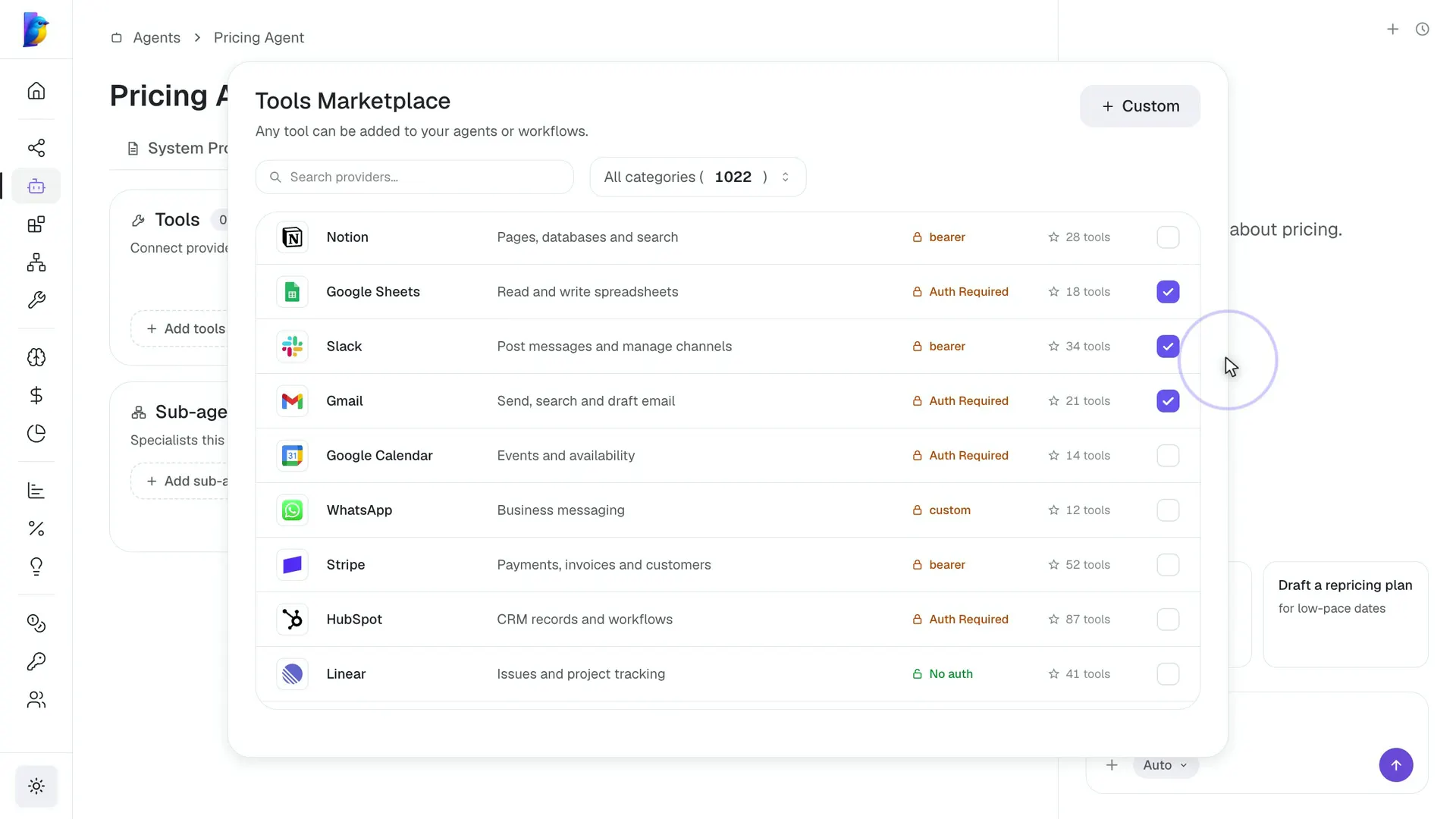Click the Gmail provider icon
Screen dimensions: 1456x819
point(292,401)
